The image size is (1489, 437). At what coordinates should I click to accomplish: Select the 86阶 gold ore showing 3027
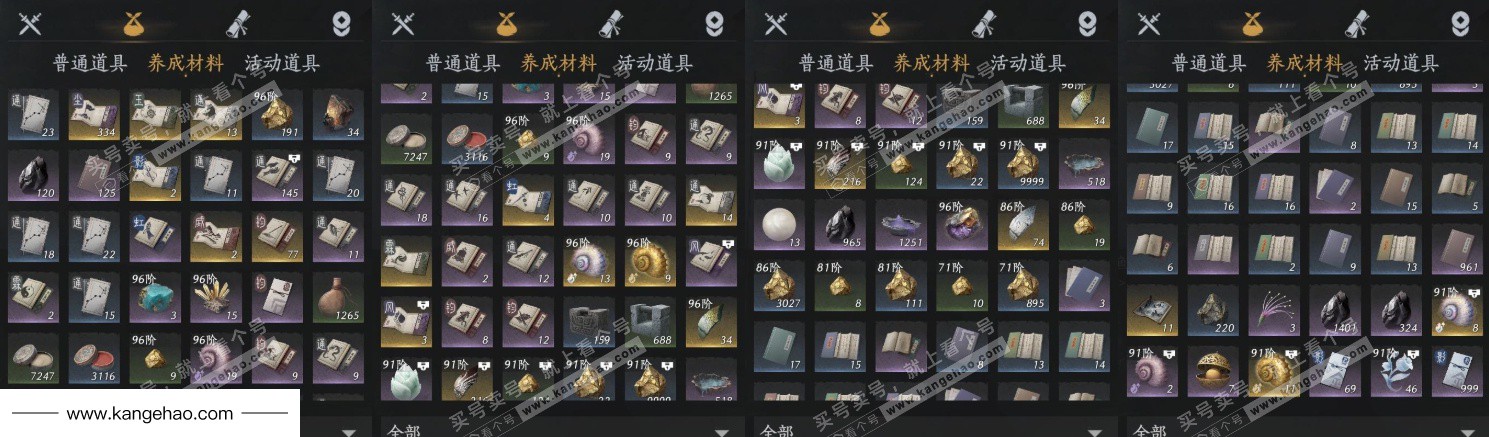coord(780,286)
